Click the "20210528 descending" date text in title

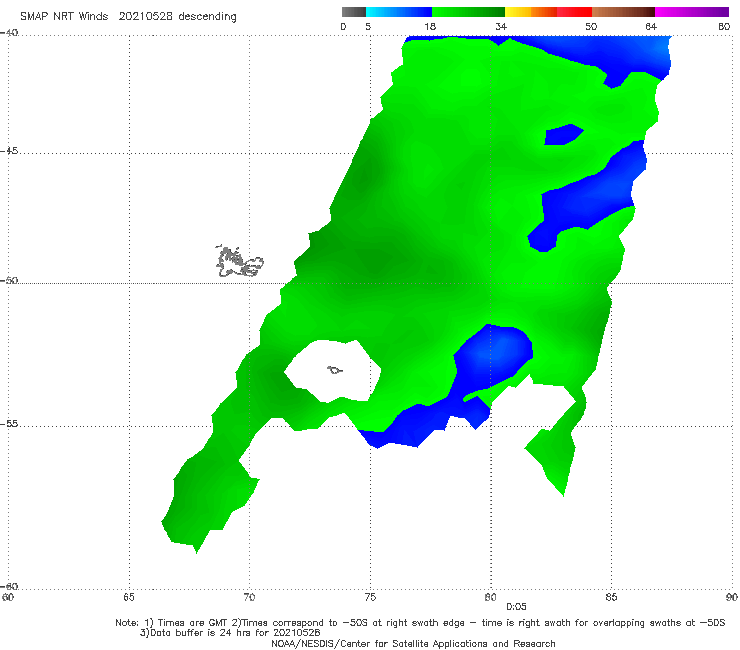pos(177,17)
